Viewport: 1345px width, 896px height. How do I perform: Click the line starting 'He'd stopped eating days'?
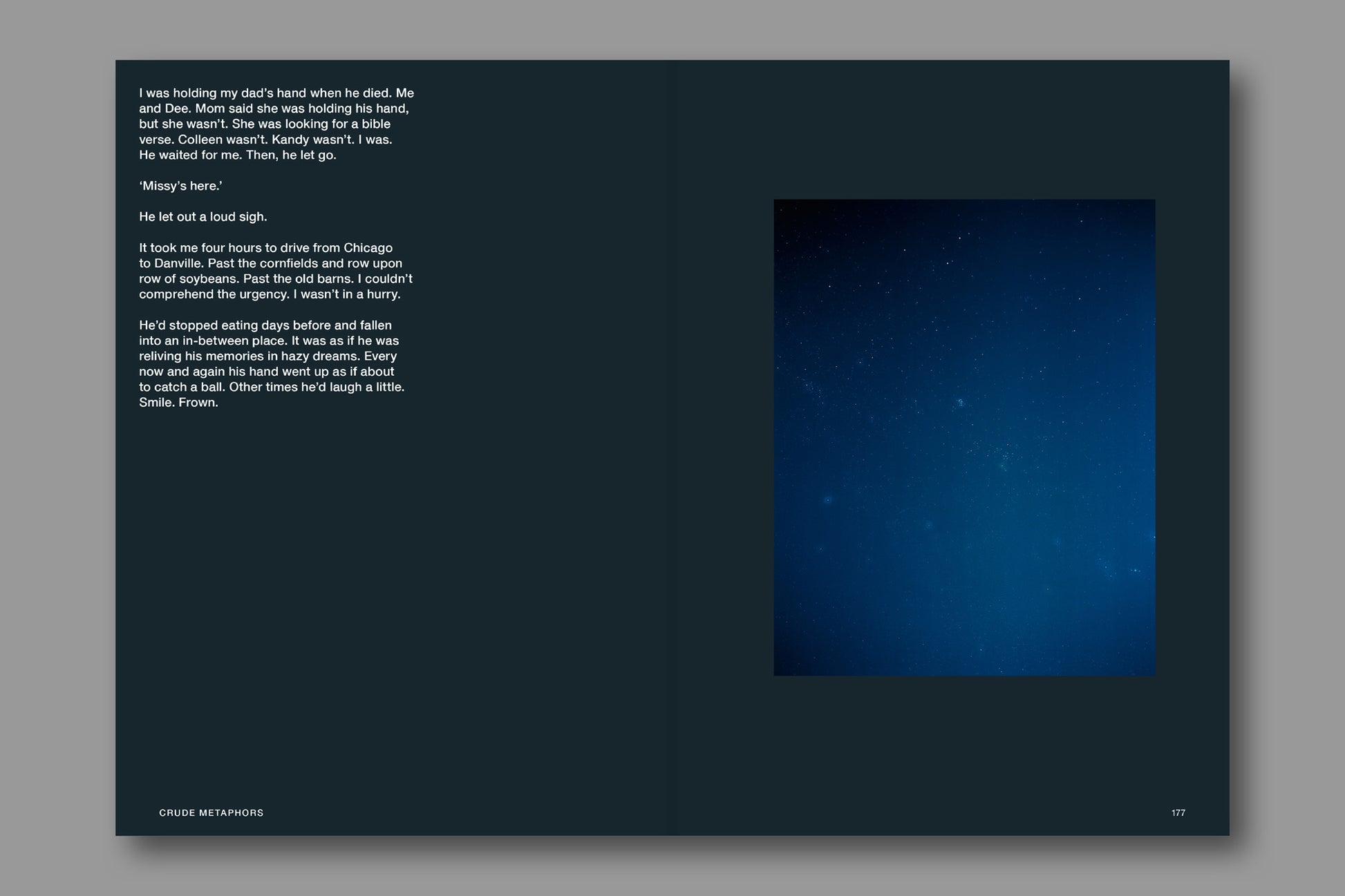pos(265,325)
